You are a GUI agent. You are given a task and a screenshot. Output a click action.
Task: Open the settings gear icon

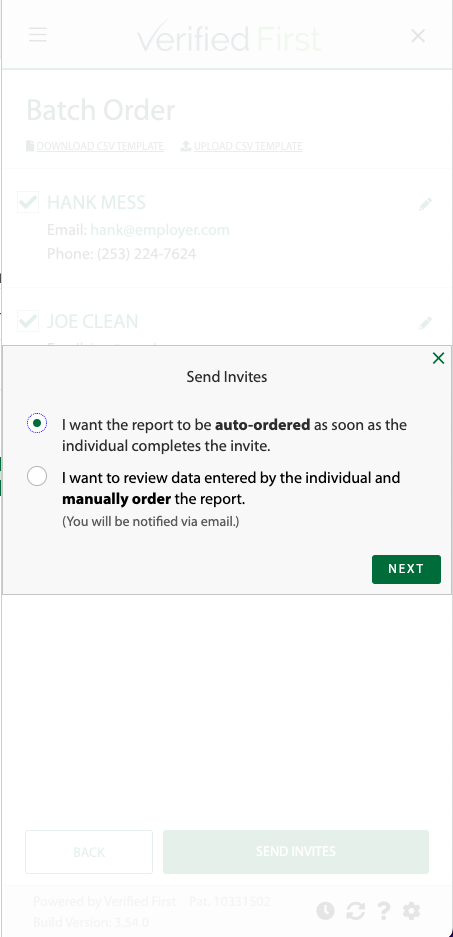tap(411, 911)
